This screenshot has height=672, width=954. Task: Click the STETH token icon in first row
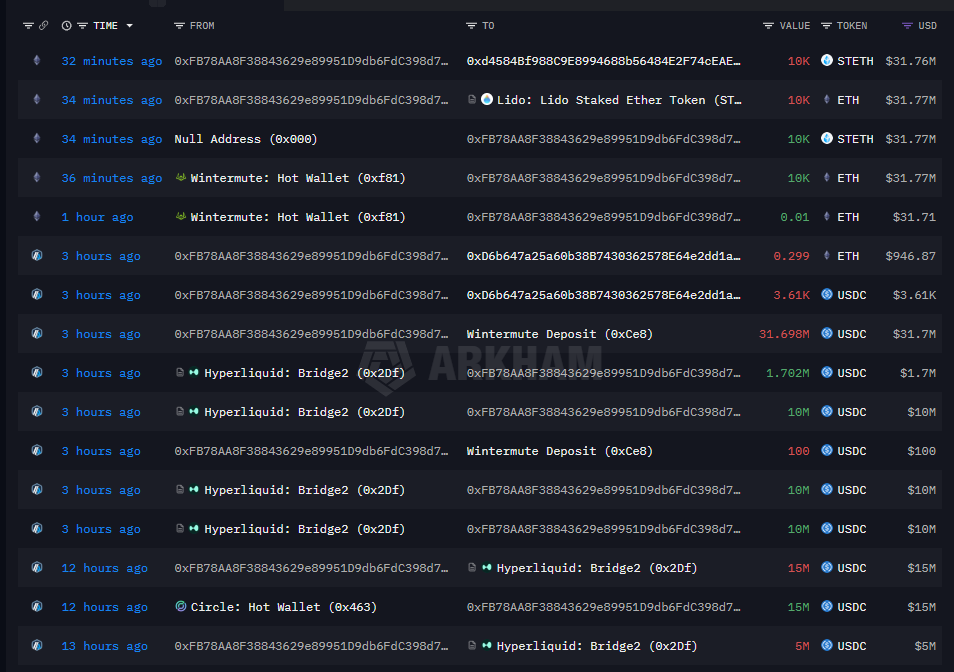tap(827, 61)
